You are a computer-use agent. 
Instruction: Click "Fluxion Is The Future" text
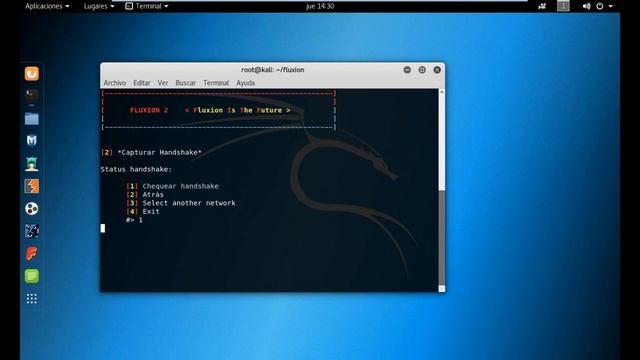click(x=238, y=110)
